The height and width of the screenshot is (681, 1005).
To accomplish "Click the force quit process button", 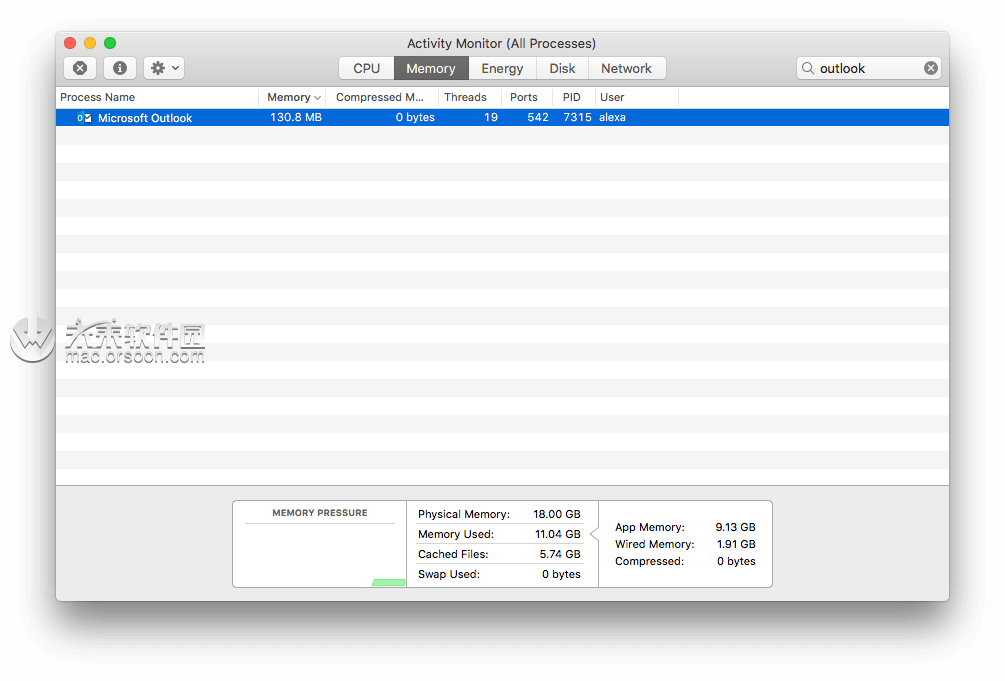I will pos(80,68).
